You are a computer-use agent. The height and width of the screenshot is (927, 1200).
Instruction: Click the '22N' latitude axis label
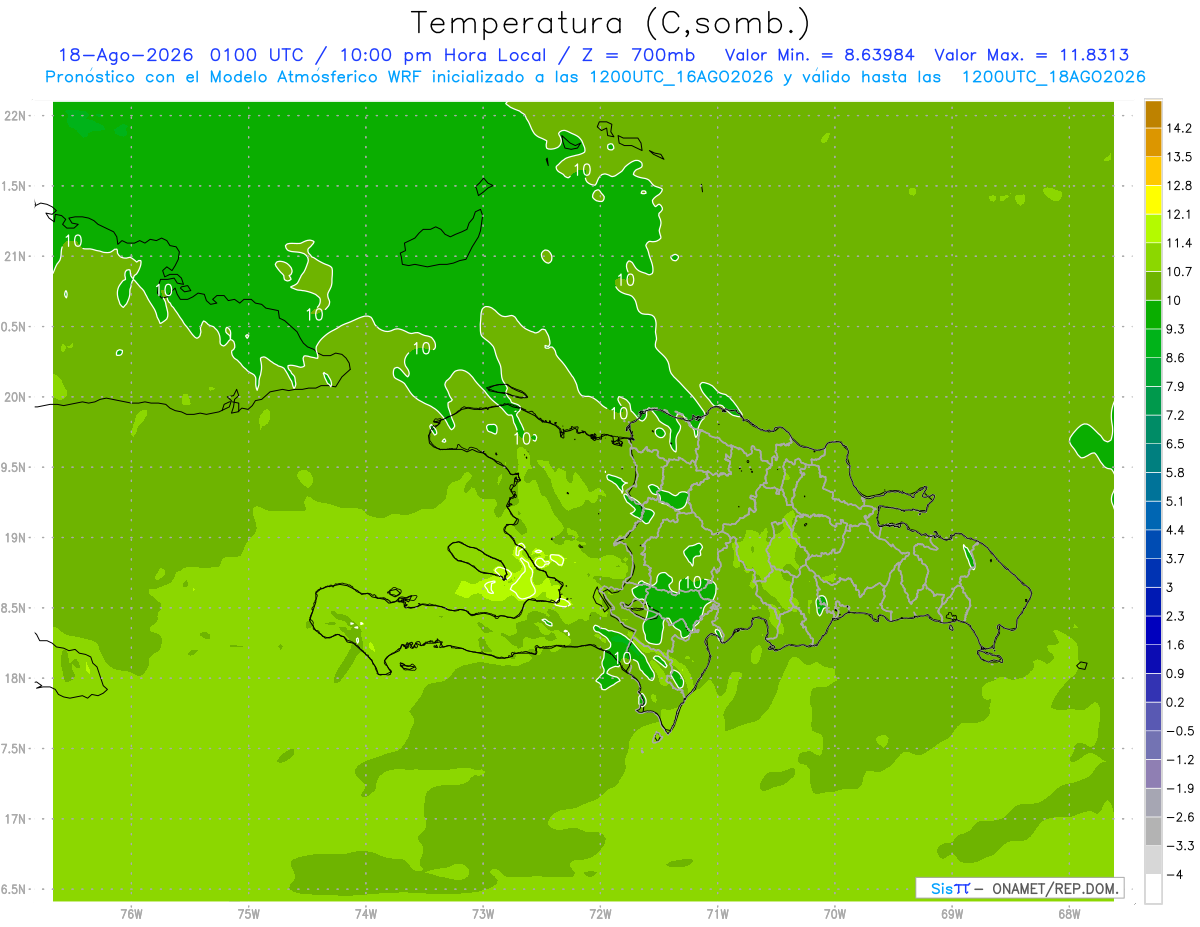tap(17, 116)
